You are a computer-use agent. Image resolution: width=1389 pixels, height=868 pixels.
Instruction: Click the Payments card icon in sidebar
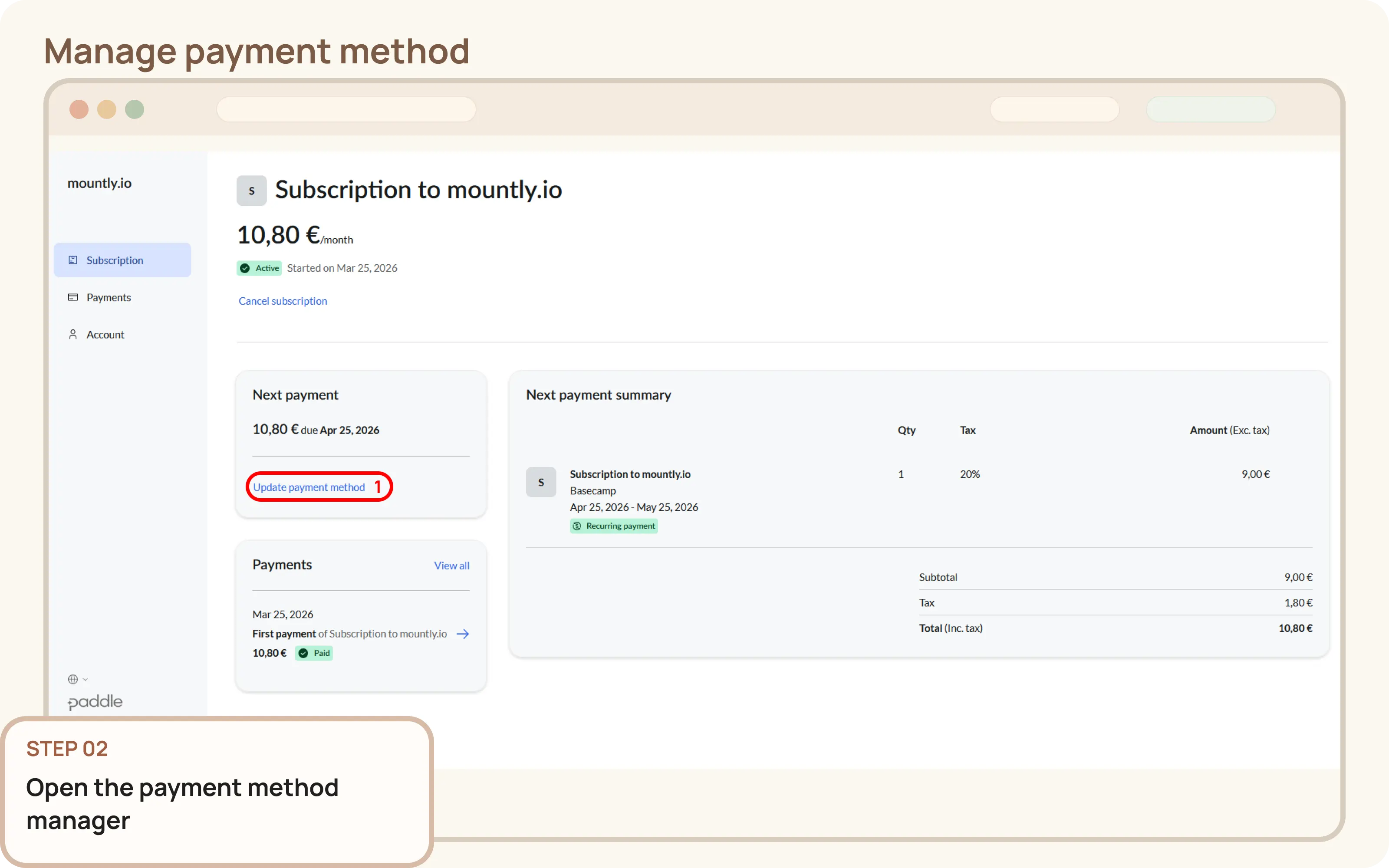tap(73, 297)
